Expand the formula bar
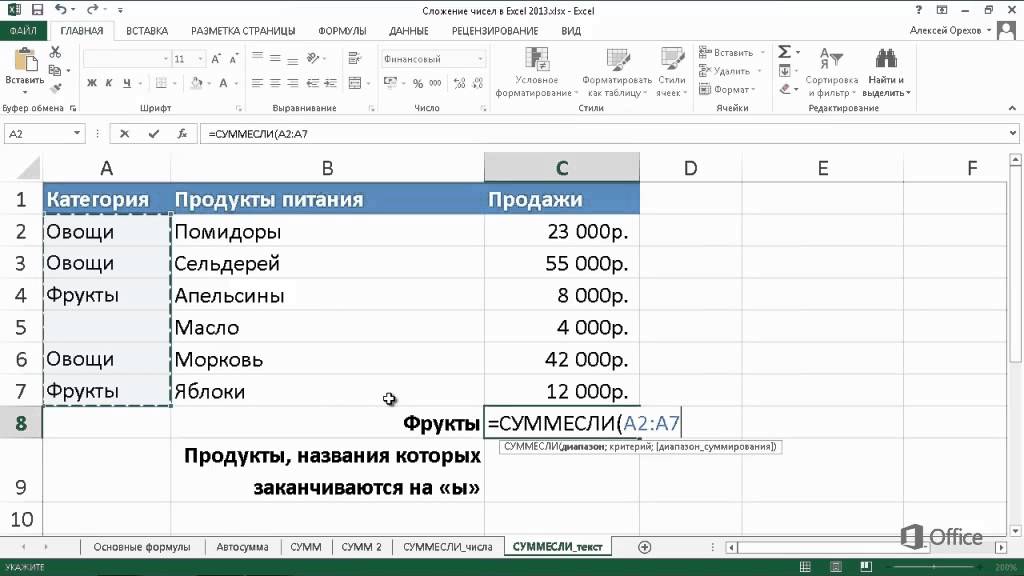1024x576 pixels. pyautogui.click(x=1012, y=133)
